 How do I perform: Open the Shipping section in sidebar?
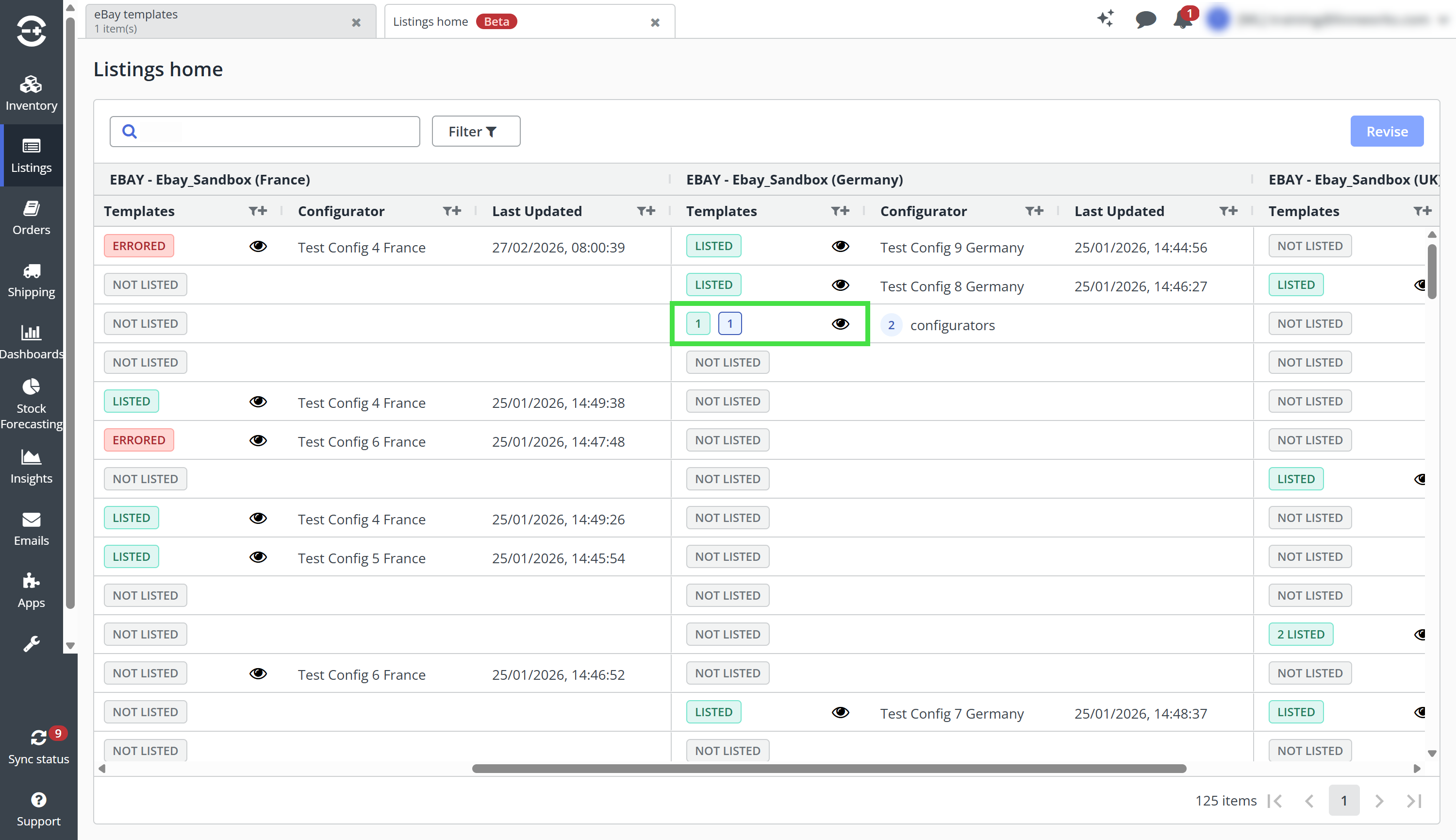(x=31, y=280)
